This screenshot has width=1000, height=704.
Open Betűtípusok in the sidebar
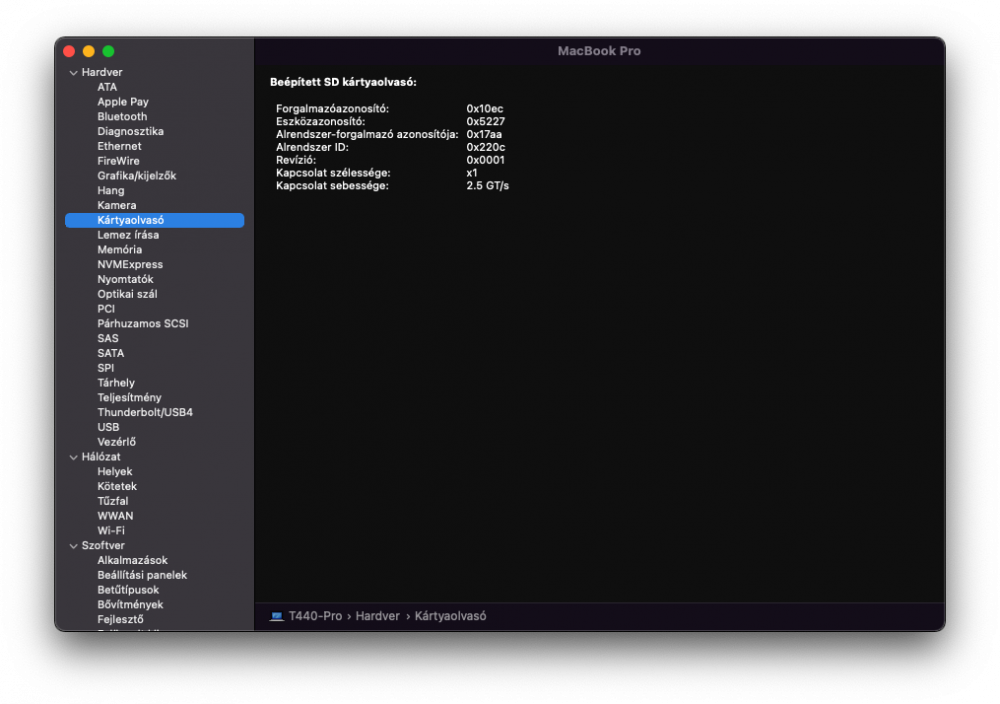click(128, 590)
